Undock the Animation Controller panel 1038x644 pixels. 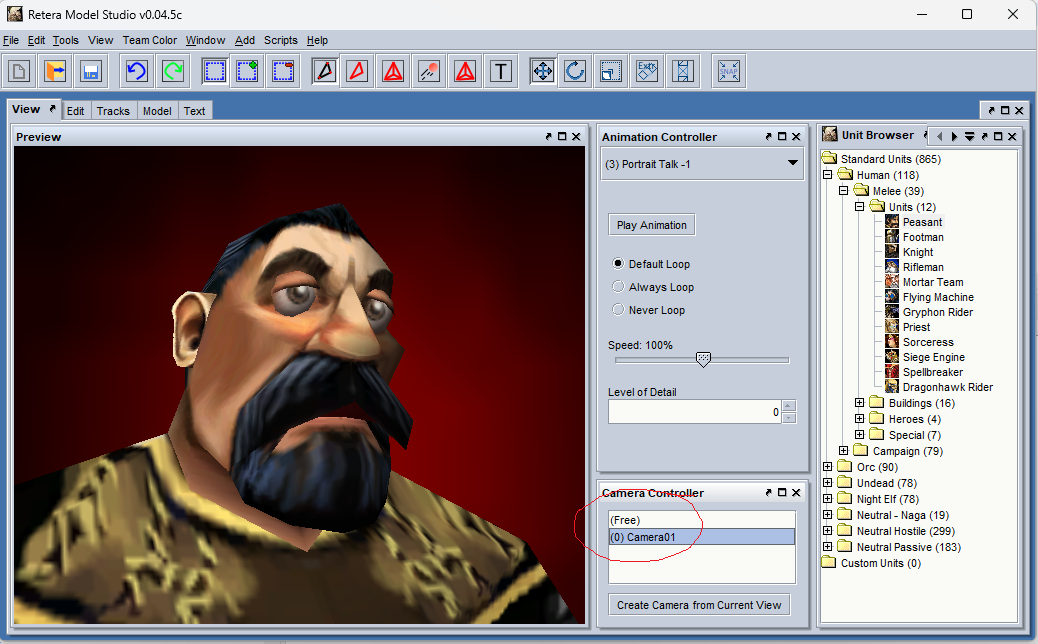click(768, 136)
